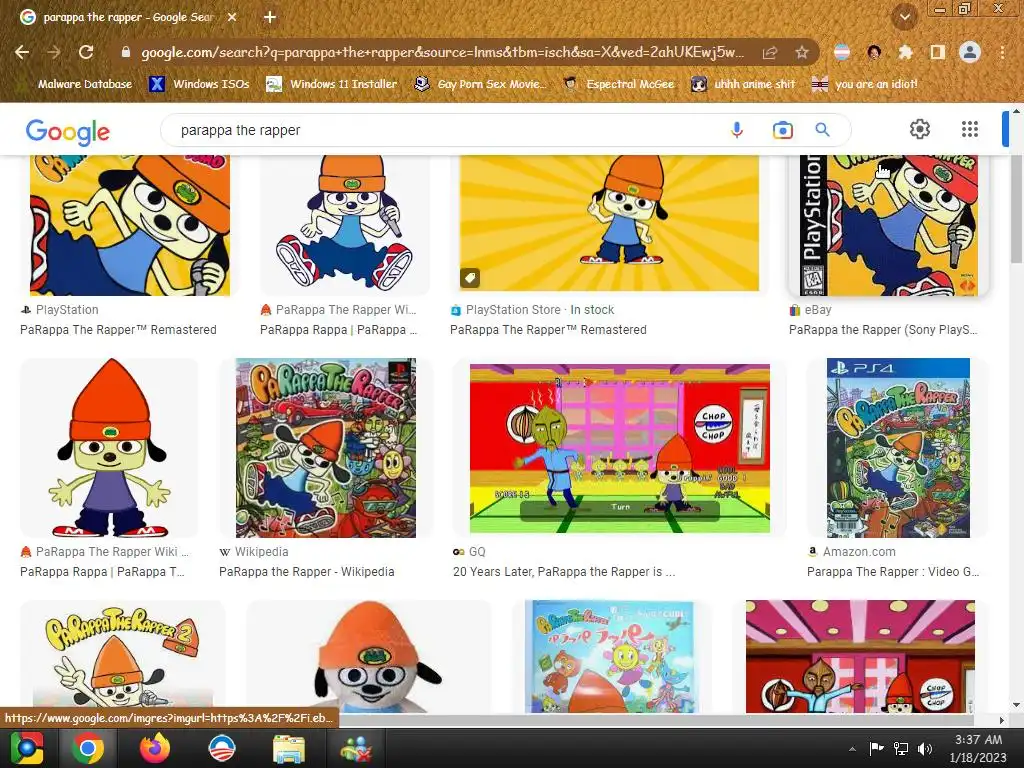Share this page icon in address bar
The image size is (1024, 768).
[770, 52]
